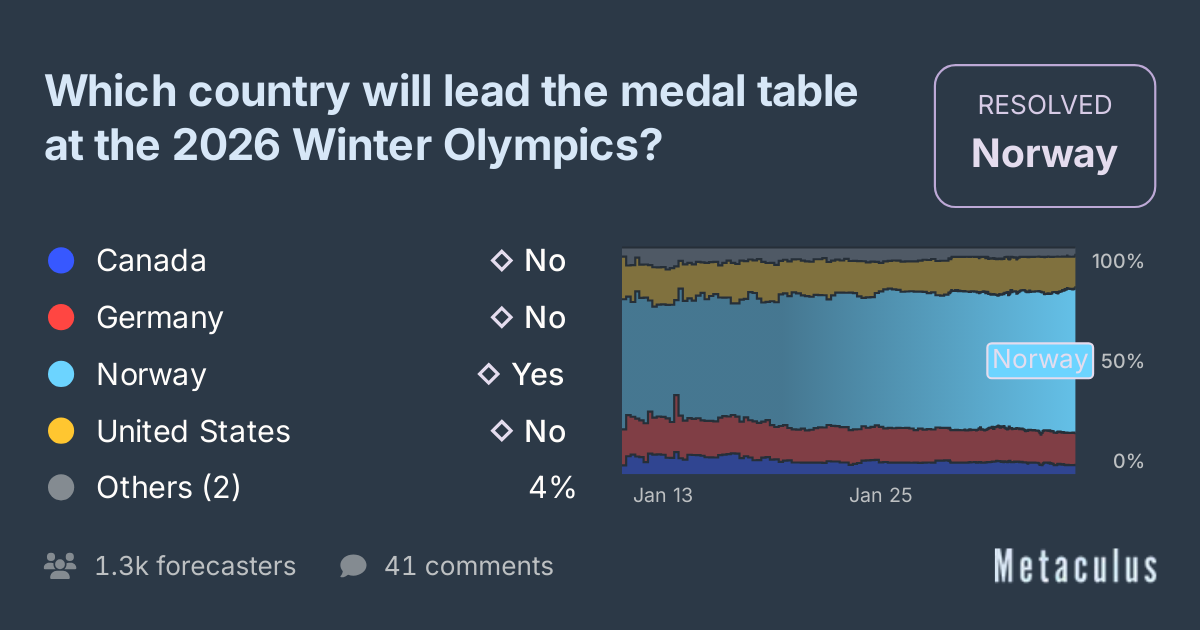This screenshot has width=1200, height=630.
Task: Click the Norway label on the chart
Action: click(x=1039, y=360)
